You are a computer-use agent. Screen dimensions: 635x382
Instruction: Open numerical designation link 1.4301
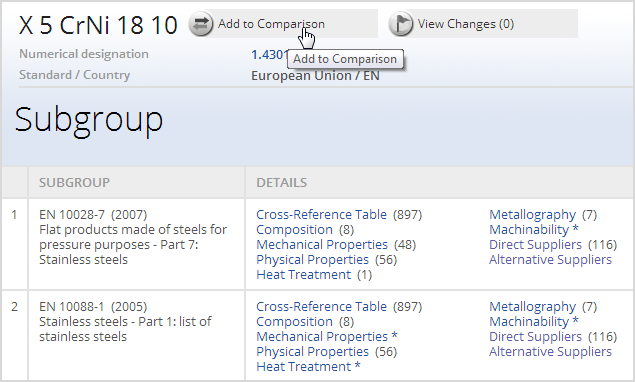pos(270,54)
